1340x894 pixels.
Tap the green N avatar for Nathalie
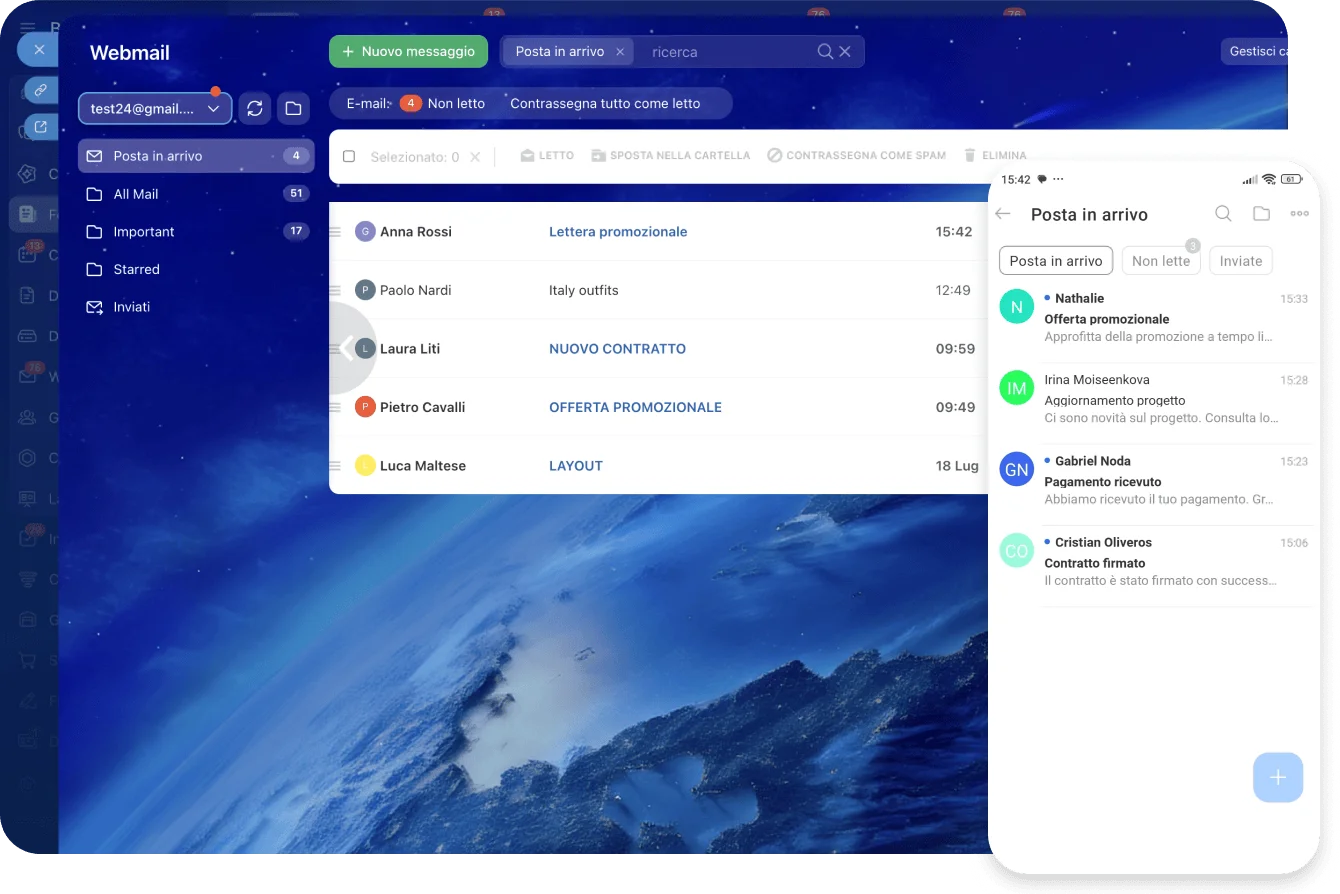(x=1017, y=307)
